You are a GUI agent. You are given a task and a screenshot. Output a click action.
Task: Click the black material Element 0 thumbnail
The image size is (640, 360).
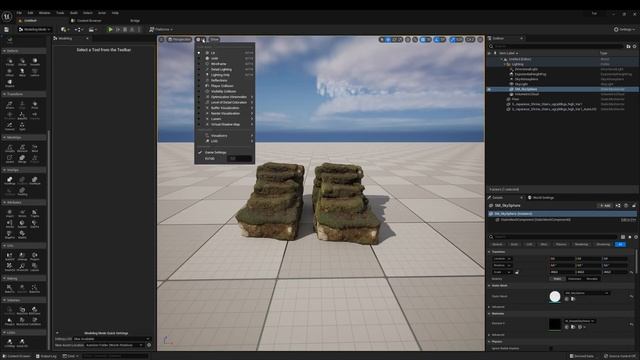(555, 324)
